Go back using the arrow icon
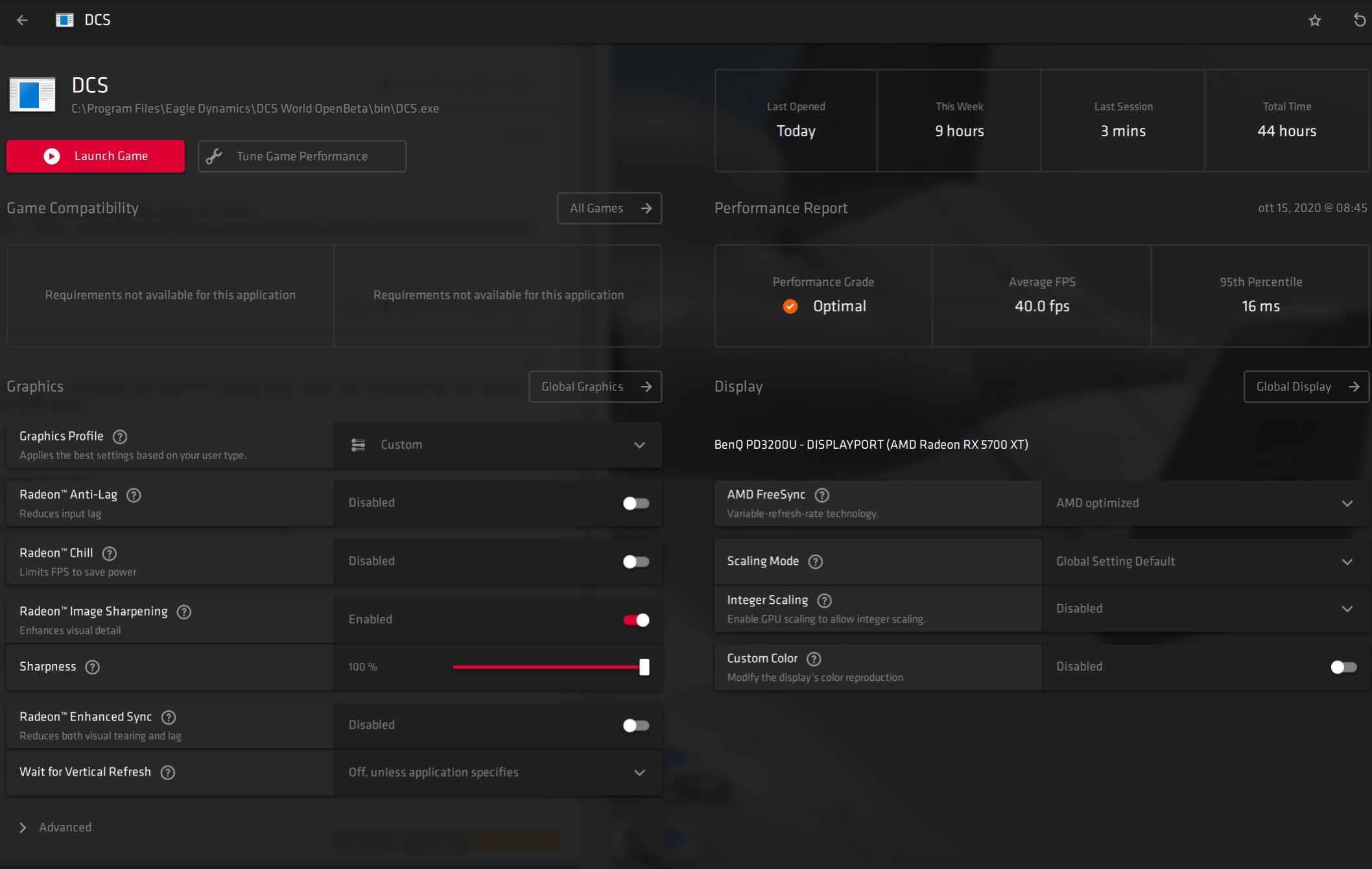This screenshot has height=869, width=1372. (x=22, y=20)
